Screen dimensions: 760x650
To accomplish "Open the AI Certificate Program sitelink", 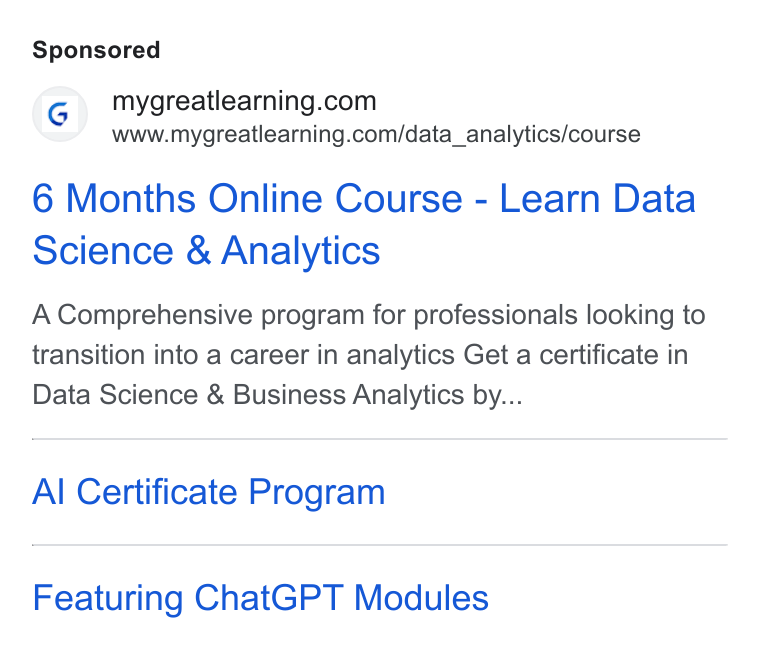I will pyautogui.click(x=208, y=492).
